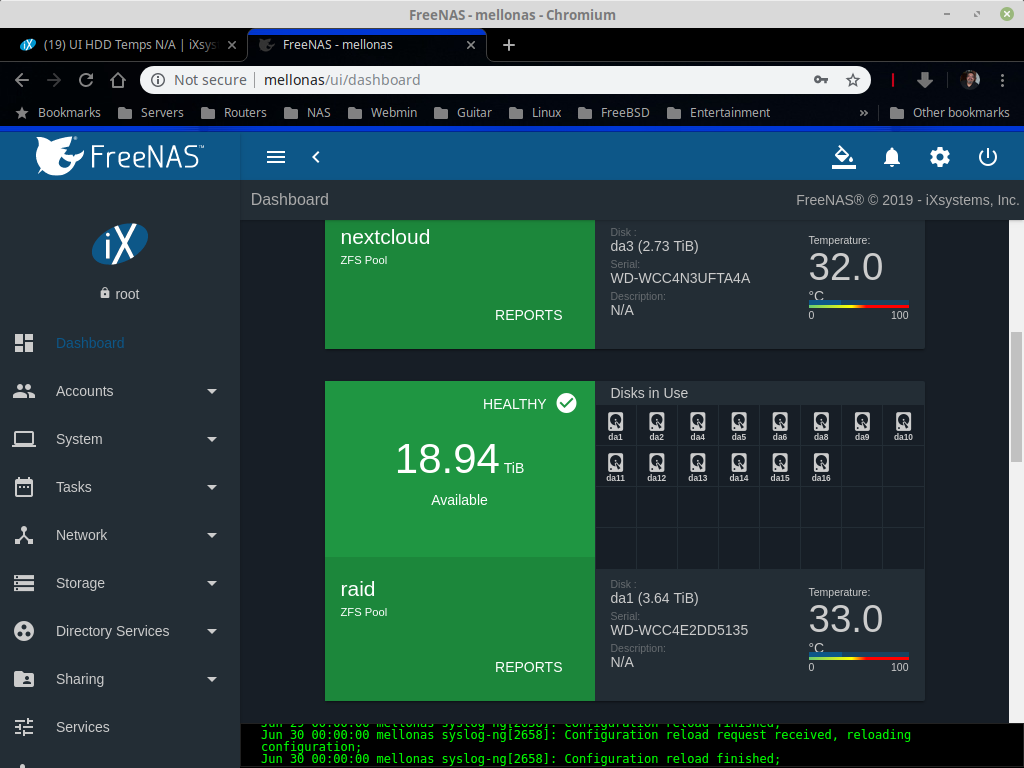Expand the Accounts menu
The height and width of the screenshot is (768, 1024).
[120, 391]
